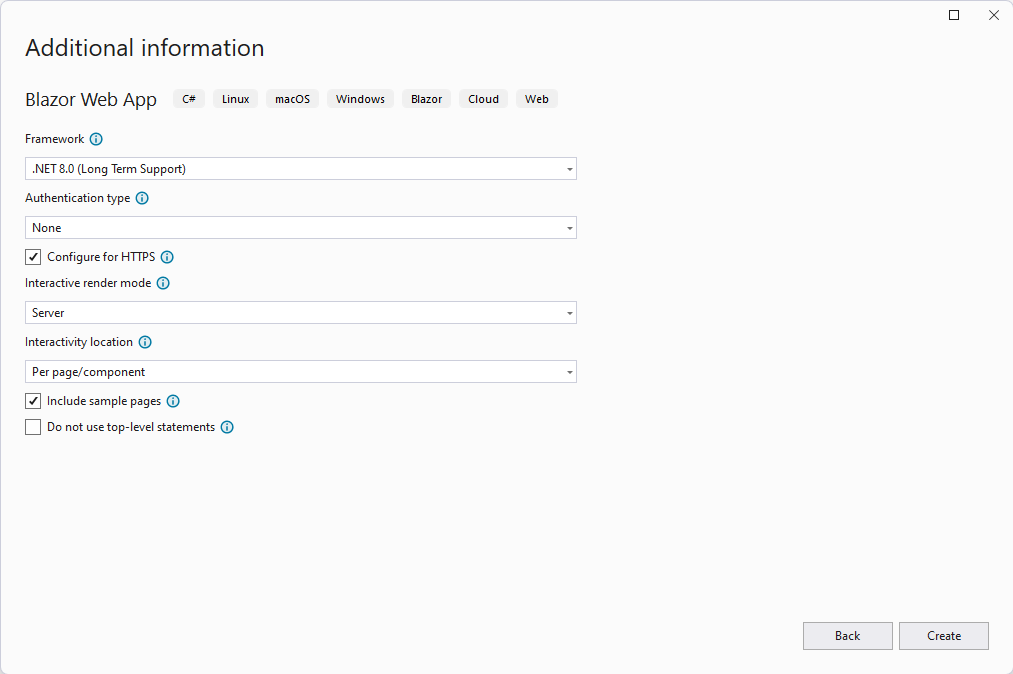Click the Interactive render mode info icon
Viewport: 1013px width, 674px height.
pyautogui.click(x=163, y=283)
